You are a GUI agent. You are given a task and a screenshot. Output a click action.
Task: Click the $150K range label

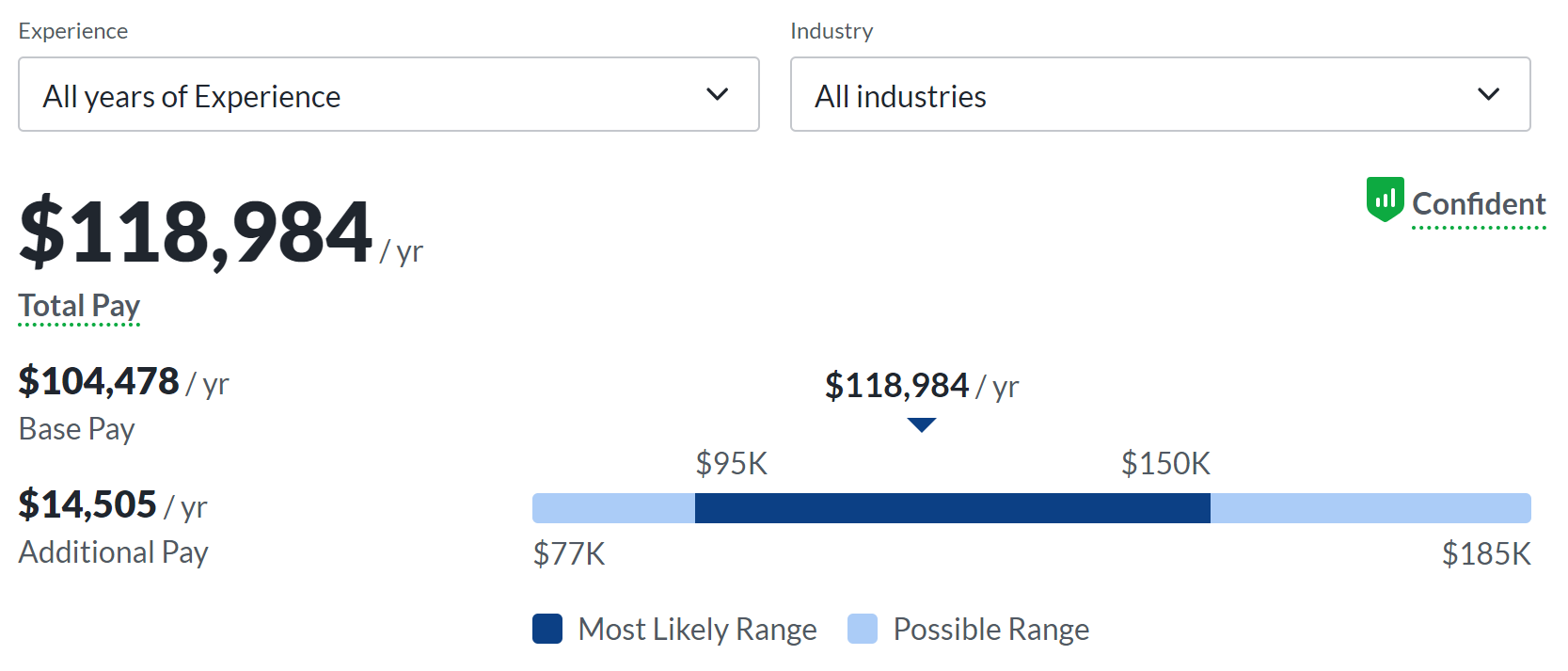(x=1165, y=464)
